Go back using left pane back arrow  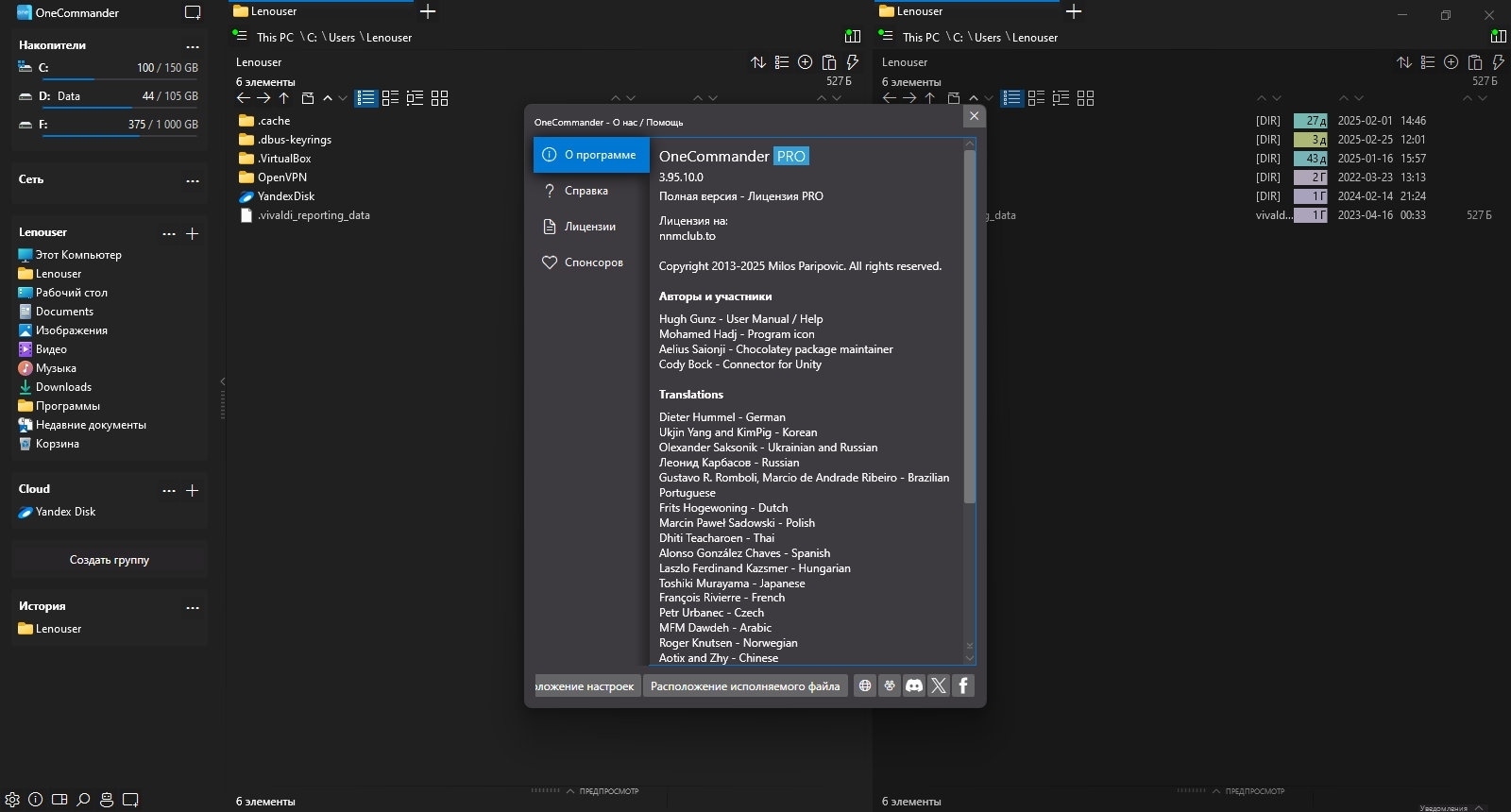tap(244, 98)
